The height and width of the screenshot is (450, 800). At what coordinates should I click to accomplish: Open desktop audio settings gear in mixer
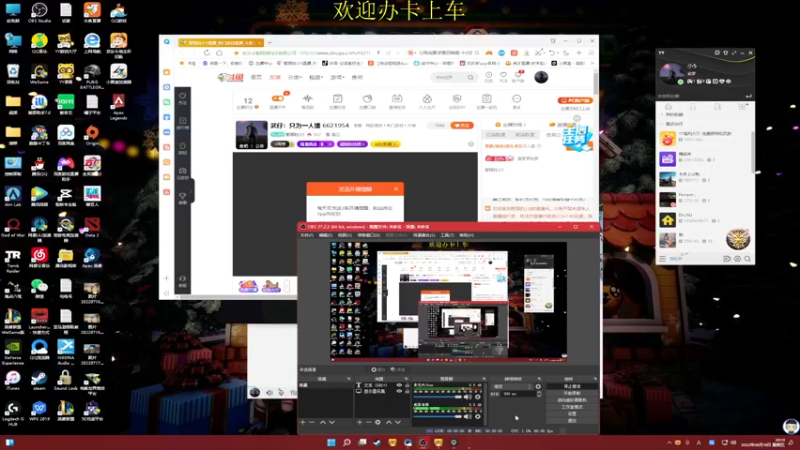click(x=478, y=416)
